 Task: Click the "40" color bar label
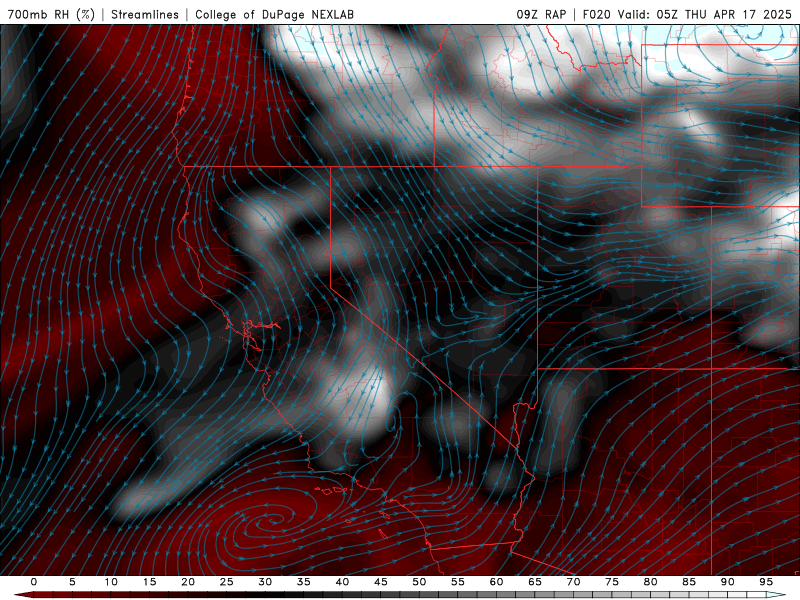point(342,582)
